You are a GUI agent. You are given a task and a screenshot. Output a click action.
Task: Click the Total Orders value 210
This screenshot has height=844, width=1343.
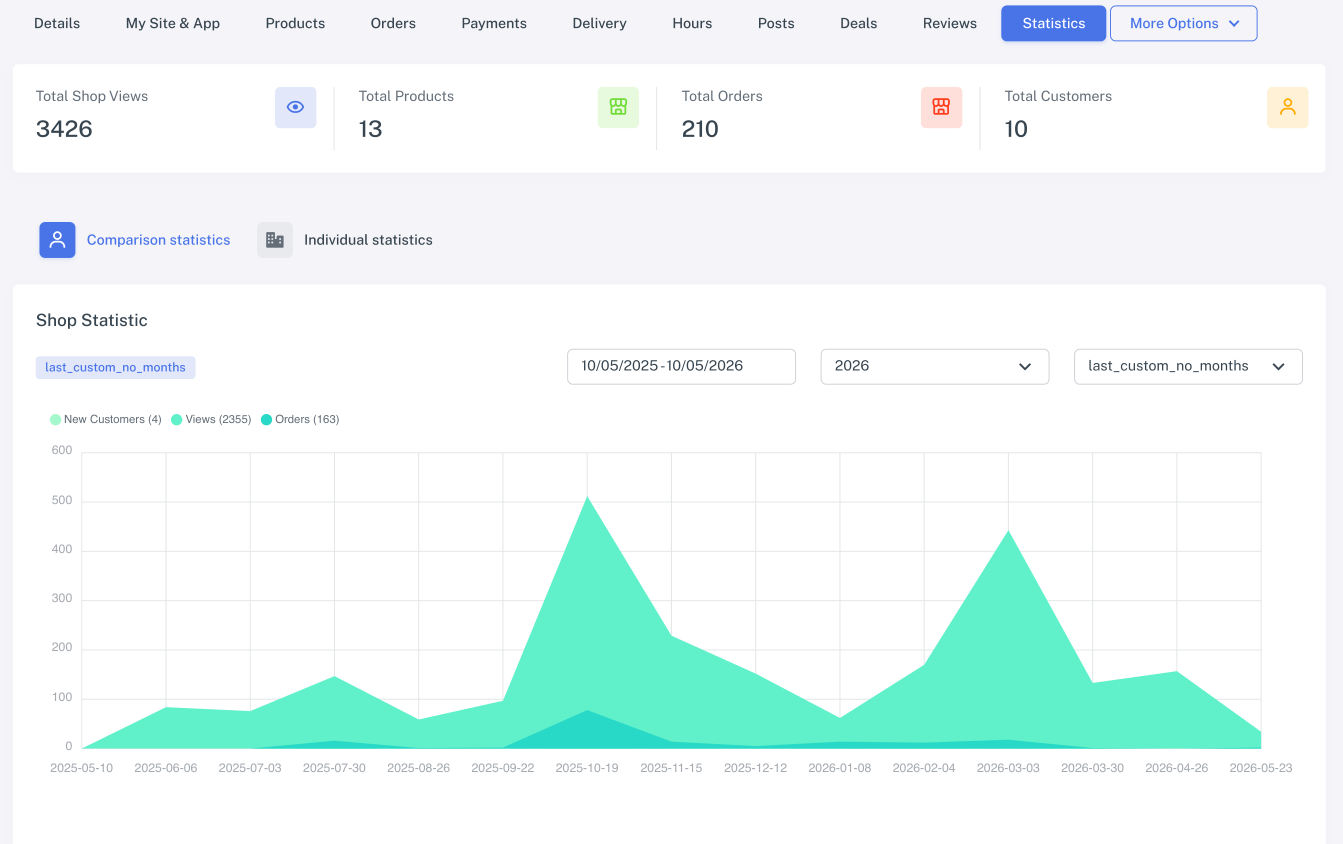click(700, 129)
